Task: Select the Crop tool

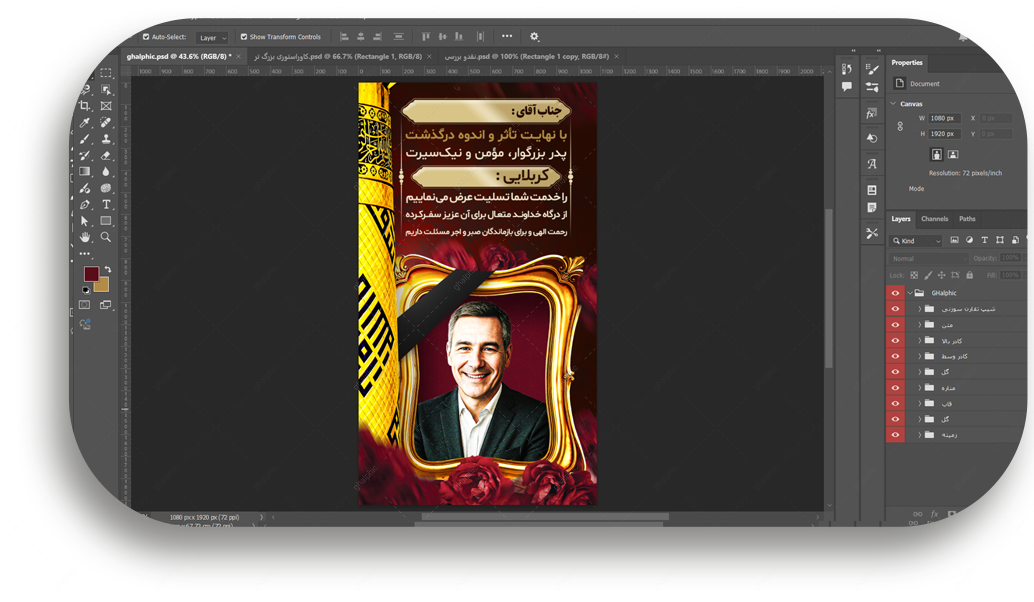Action: [x=85, y=106]
